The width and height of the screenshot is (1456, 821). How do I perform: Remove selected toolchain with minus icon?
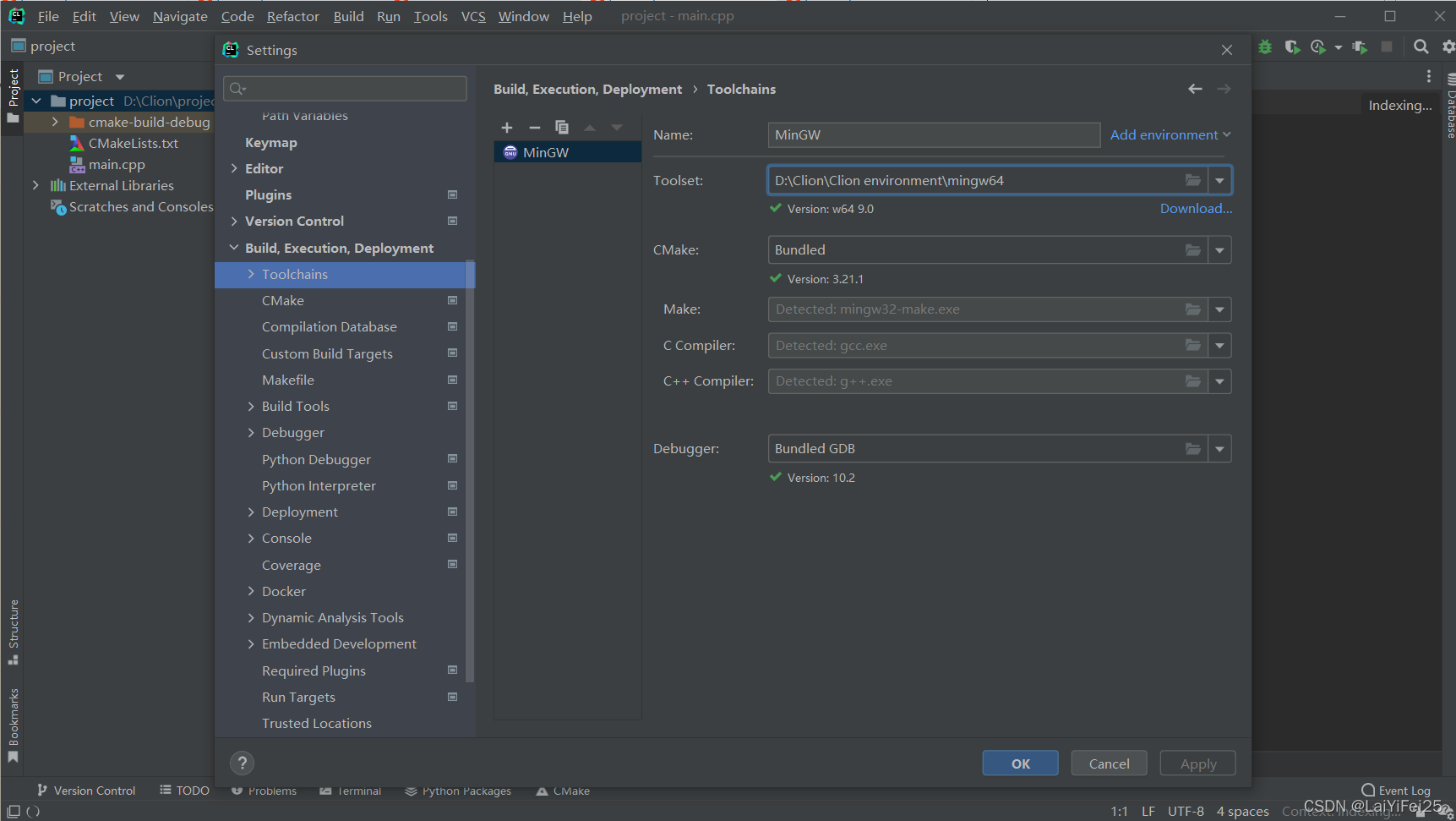[x=535, y=128]
